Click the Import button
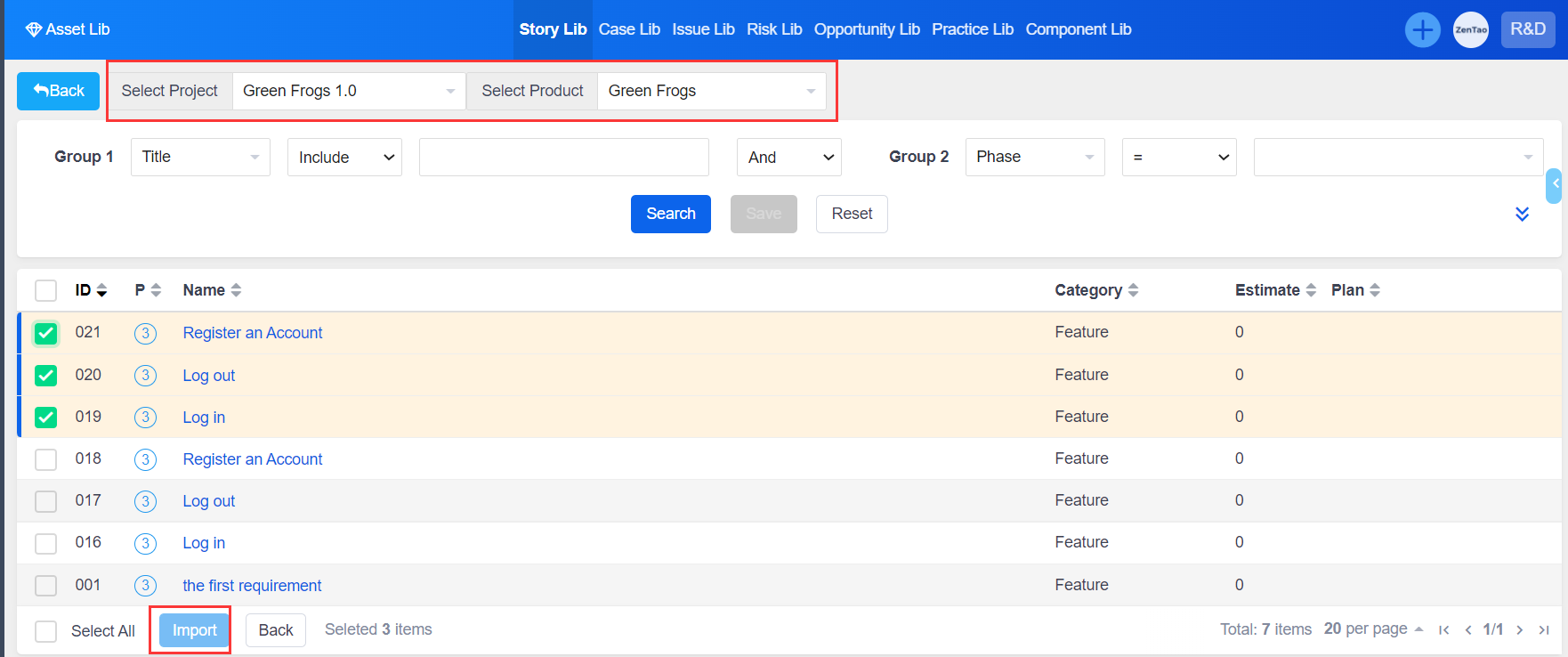The width and height of the screenshot is (1568, 657). point(194,630)
